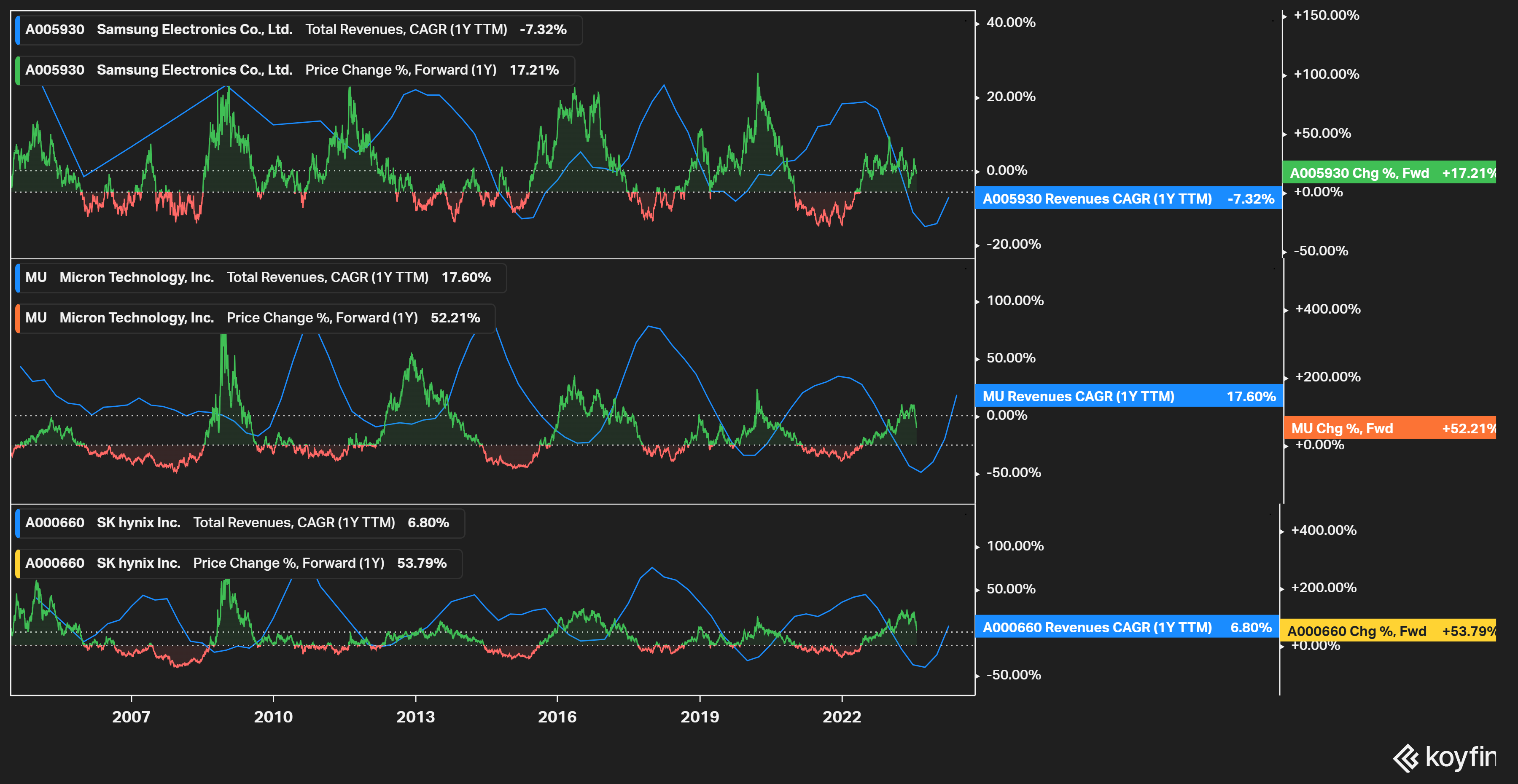The width and height of the screenshot is (1518, 784).
Task: Click the +400.00% label in the Micron panel
Action: 1328,309
